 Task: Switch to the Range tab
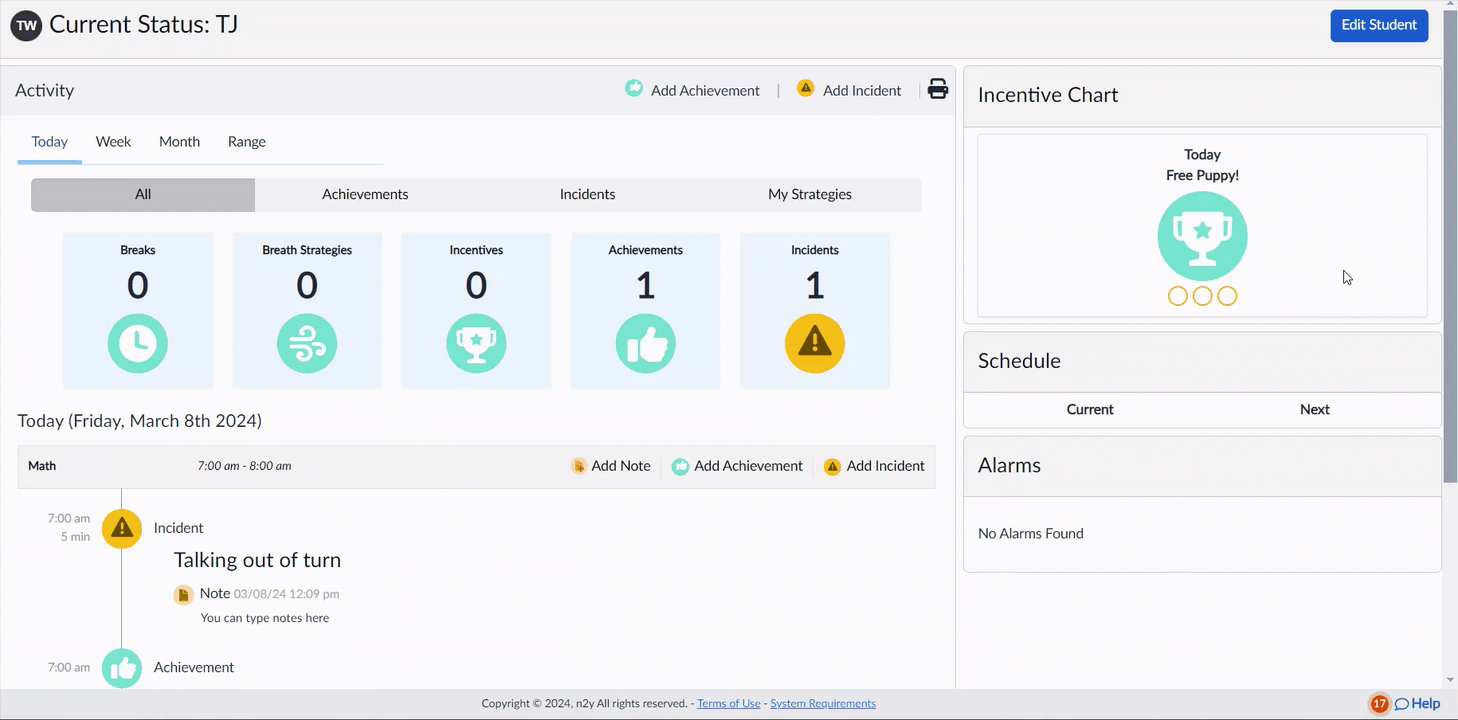click(x=246, y=142)
